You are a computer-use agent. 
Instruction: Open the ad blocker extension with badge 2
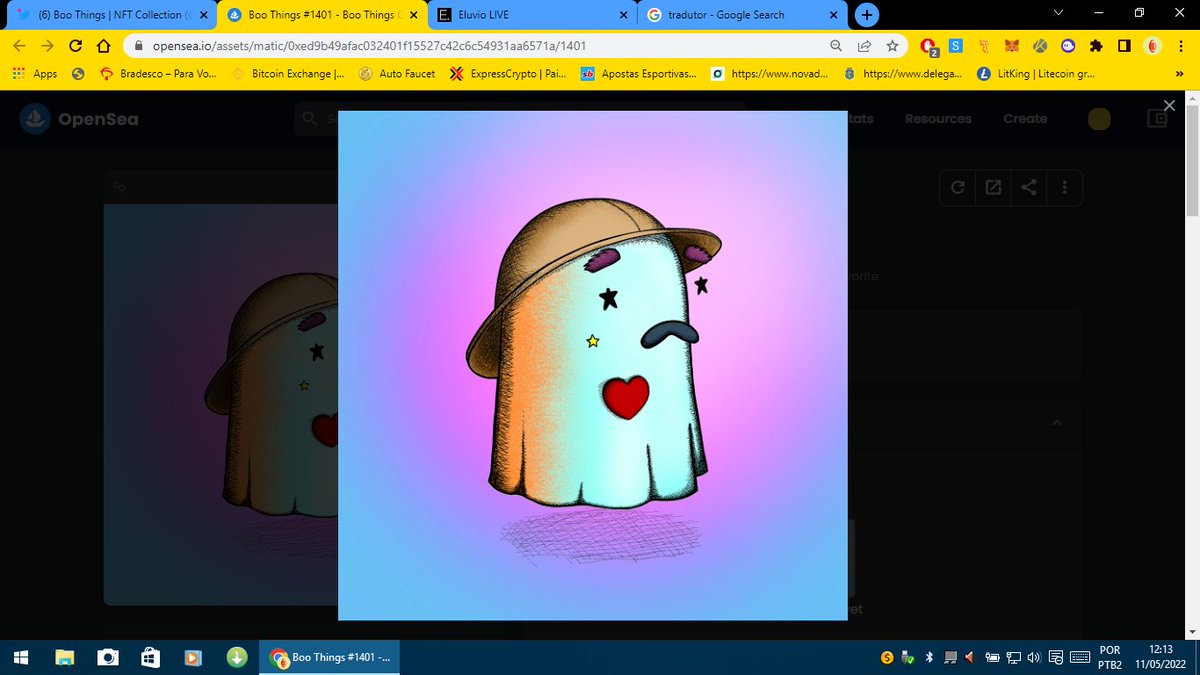pos(928,46)
